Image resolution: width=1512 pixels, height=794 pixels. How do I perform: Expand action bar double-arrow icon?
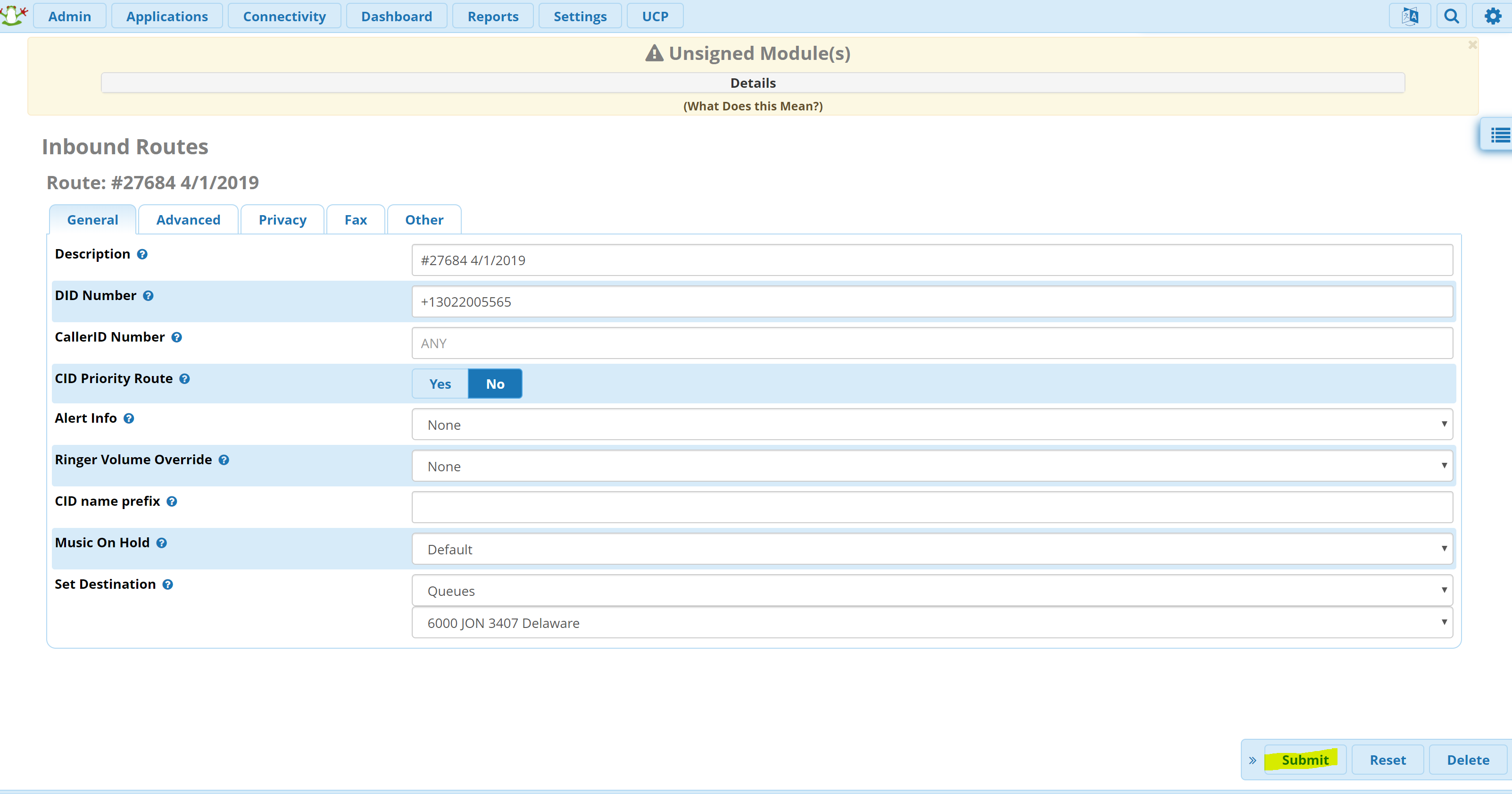pos(1253,761)
